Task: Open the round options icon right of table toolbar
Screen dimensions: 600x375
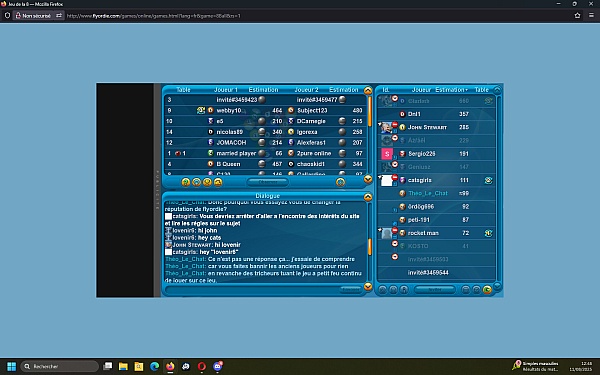Action: pos(340,182)
